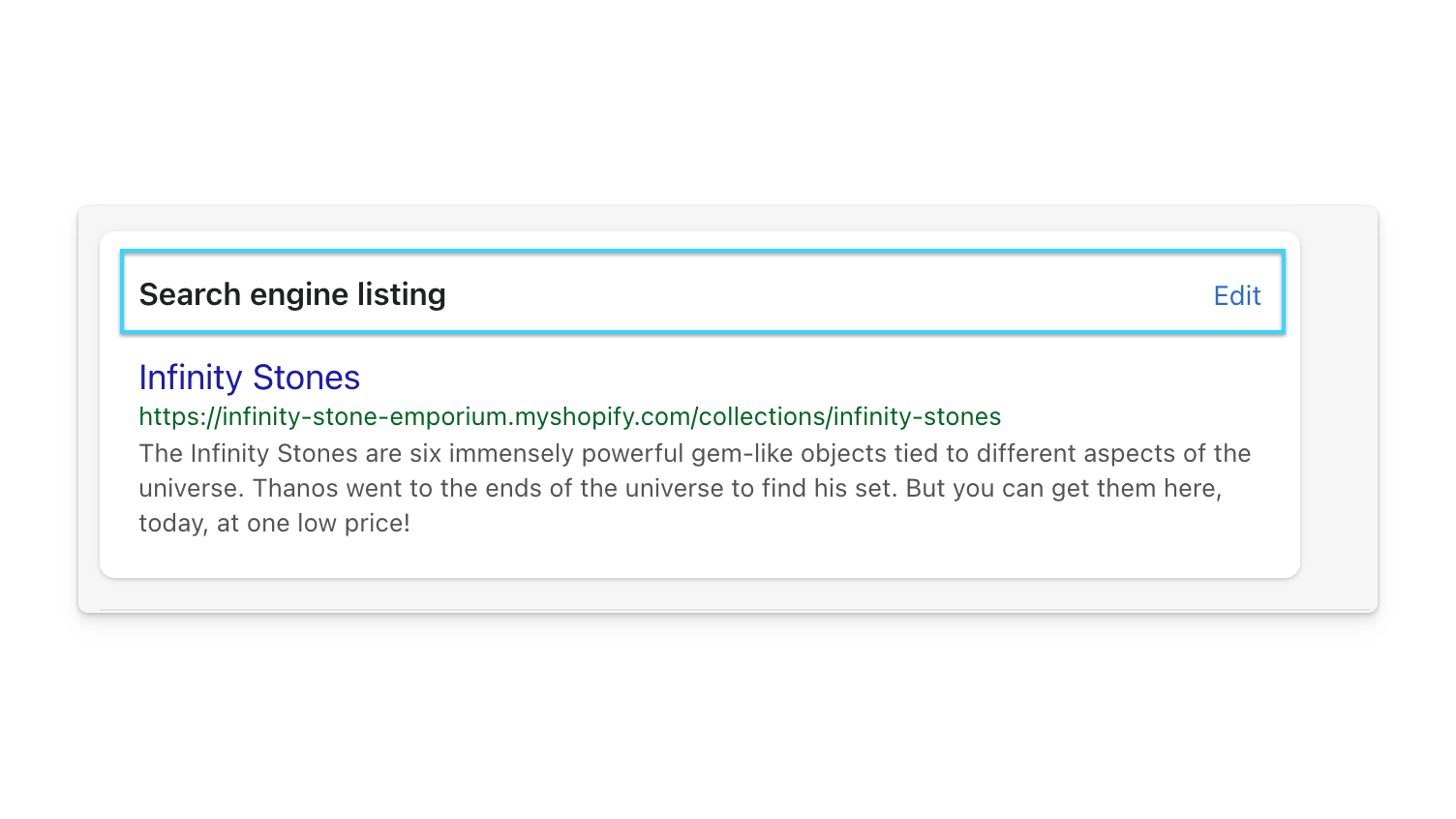1456x819 pixels.
Task: Click the description line mentioning Thanos
Action: click(680, 488)
